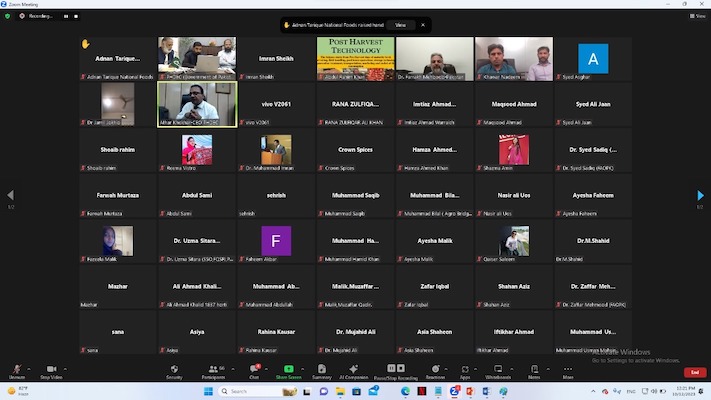Go to next page of participants
711x400 pixels.
click(700, 196)
